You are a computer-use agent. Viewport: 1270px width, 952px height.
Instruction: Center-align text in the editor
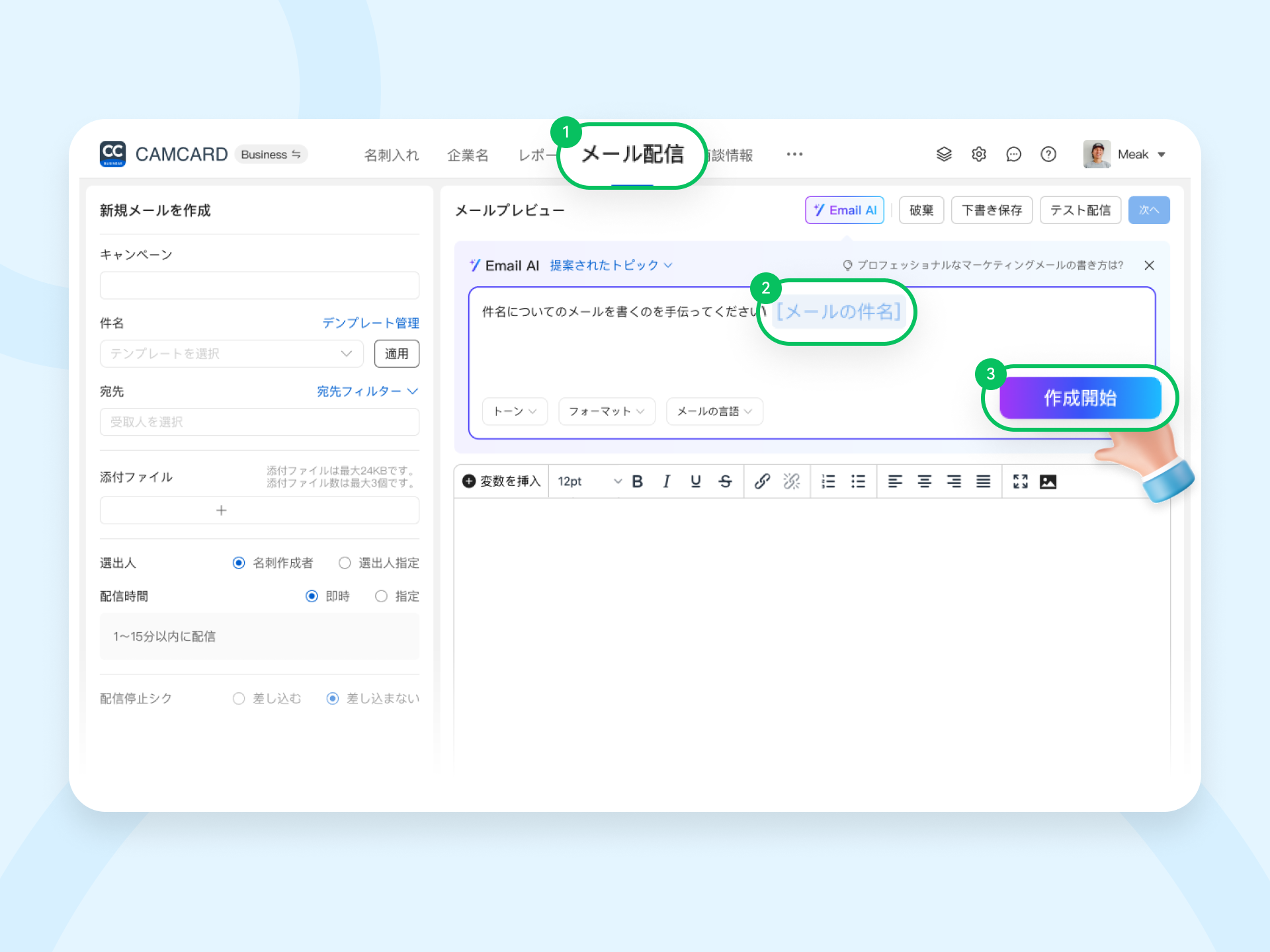coord(924,481)
